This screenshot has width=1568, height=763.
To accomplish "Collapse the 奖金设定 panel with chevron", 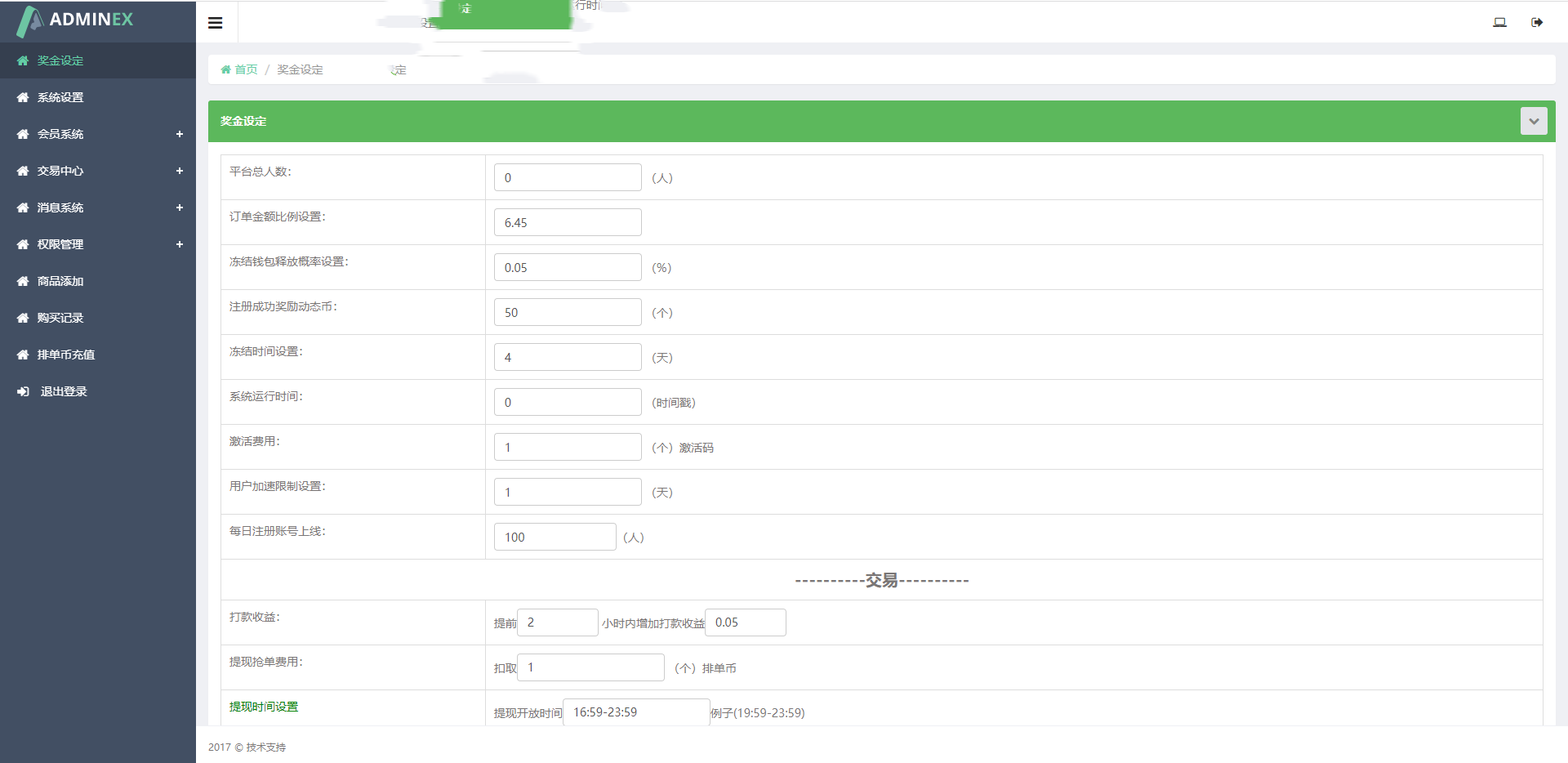I will pyautogui.click(x=1533, y=121).
